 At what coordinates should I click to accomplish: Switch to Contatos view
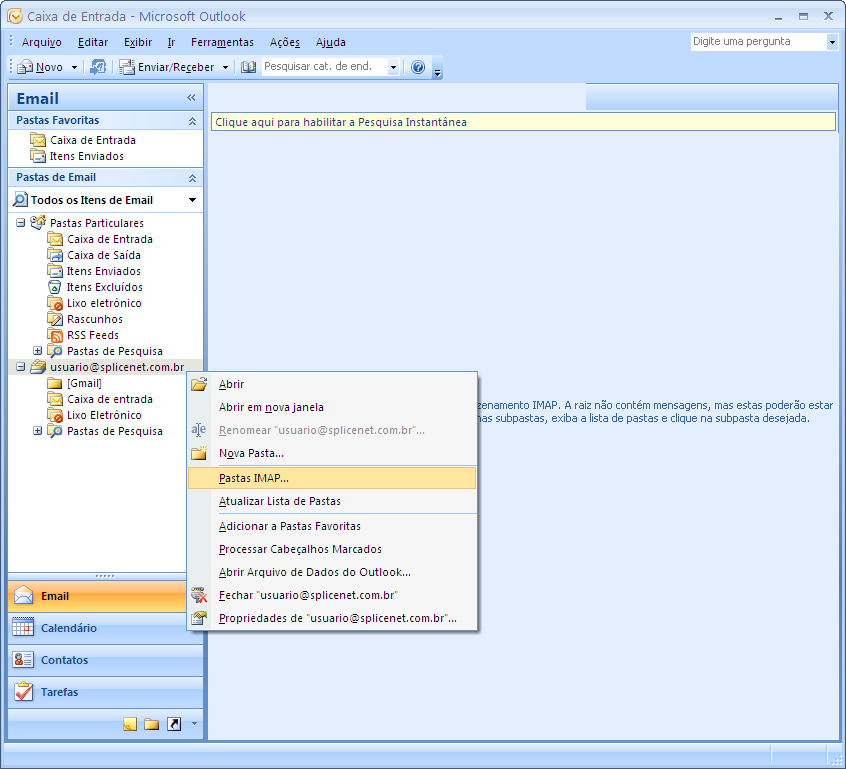(x=106, y=660)
